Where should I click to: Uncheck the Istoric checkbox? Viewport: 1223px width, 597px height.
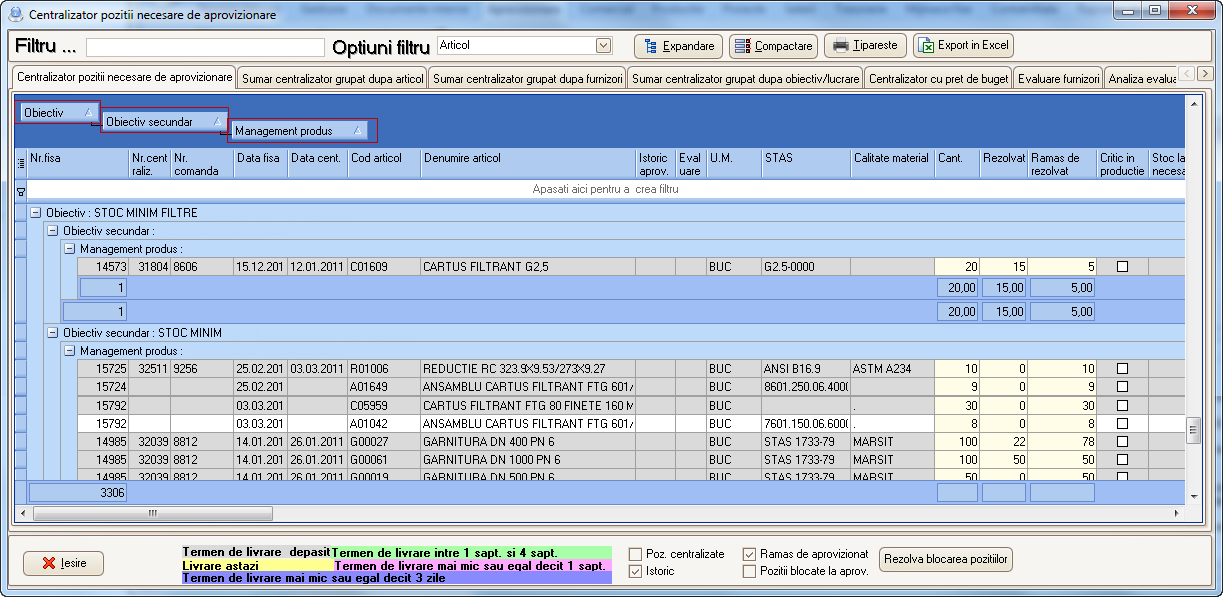[x=635, y=571]
